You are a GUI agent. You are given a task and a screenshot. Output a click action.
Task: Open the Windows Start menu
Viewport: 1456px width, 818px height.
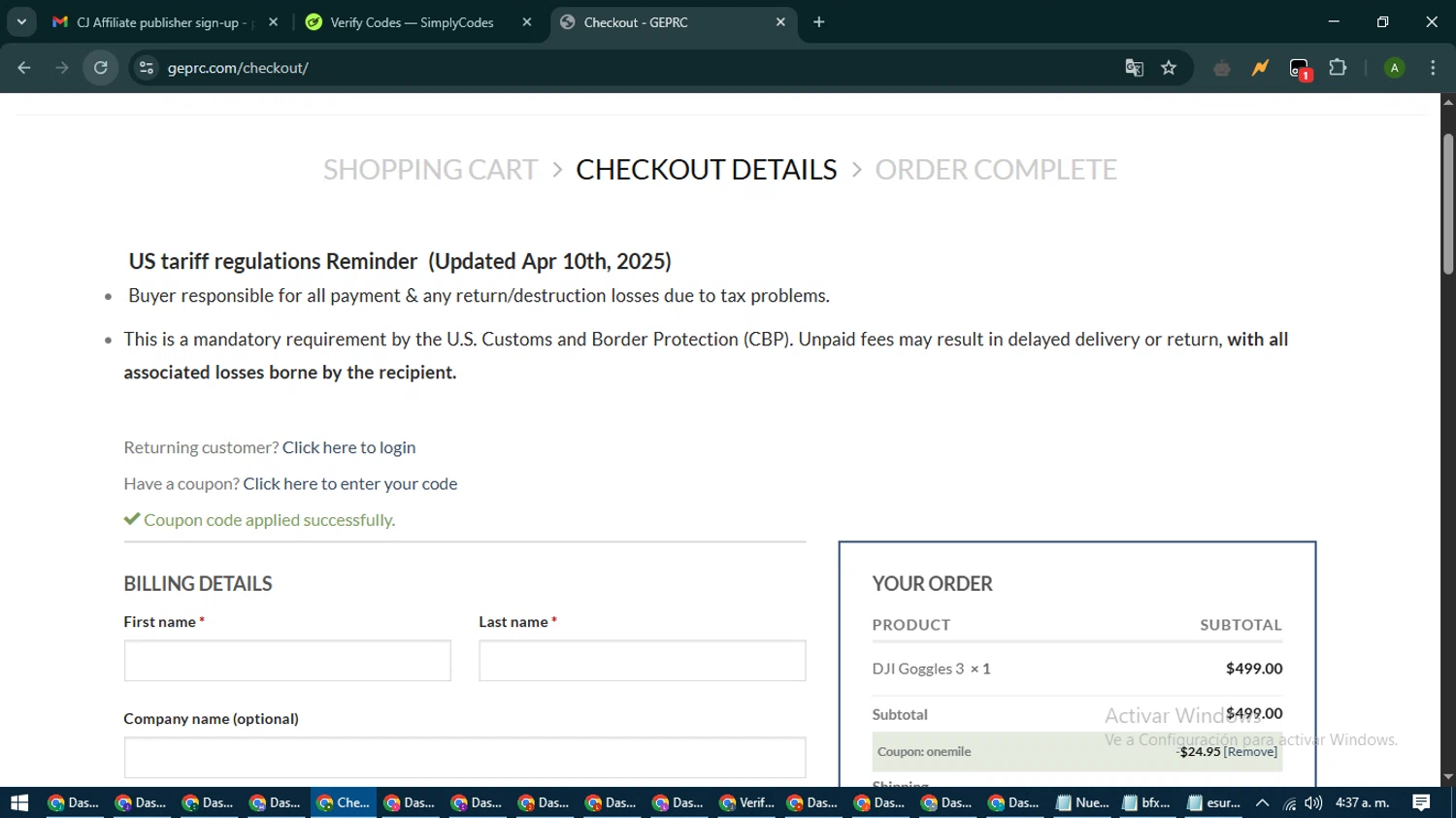[19, 802]
